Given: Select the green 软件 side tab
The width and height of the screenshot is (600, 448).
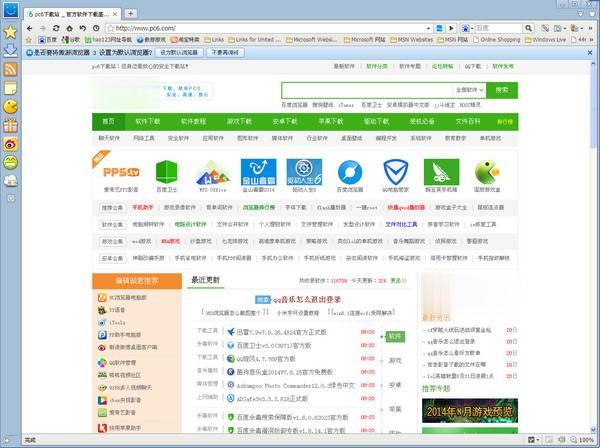Looking at the screenshot, I should coord(395,337).
